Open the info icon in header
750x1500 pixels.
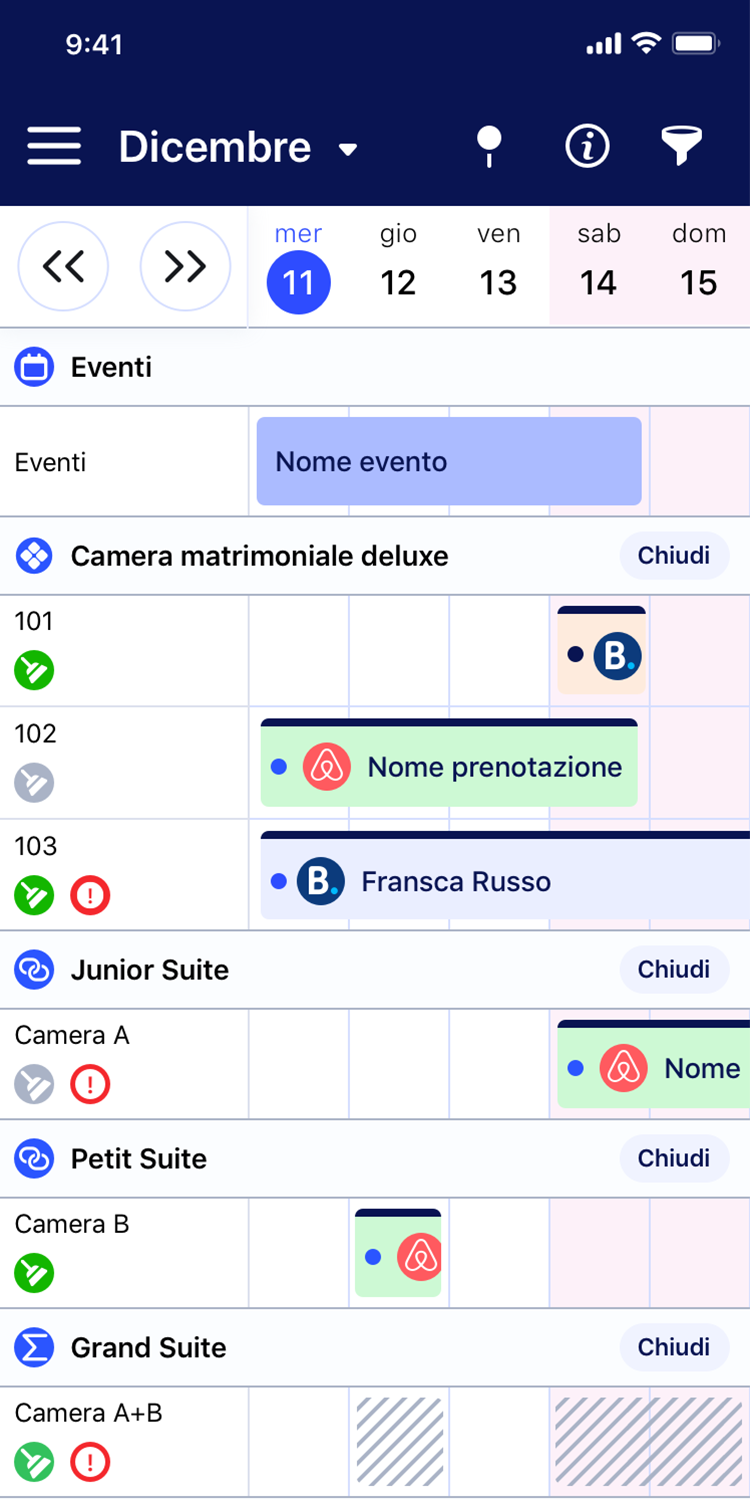pyautogui.click(x=587, y=147)
